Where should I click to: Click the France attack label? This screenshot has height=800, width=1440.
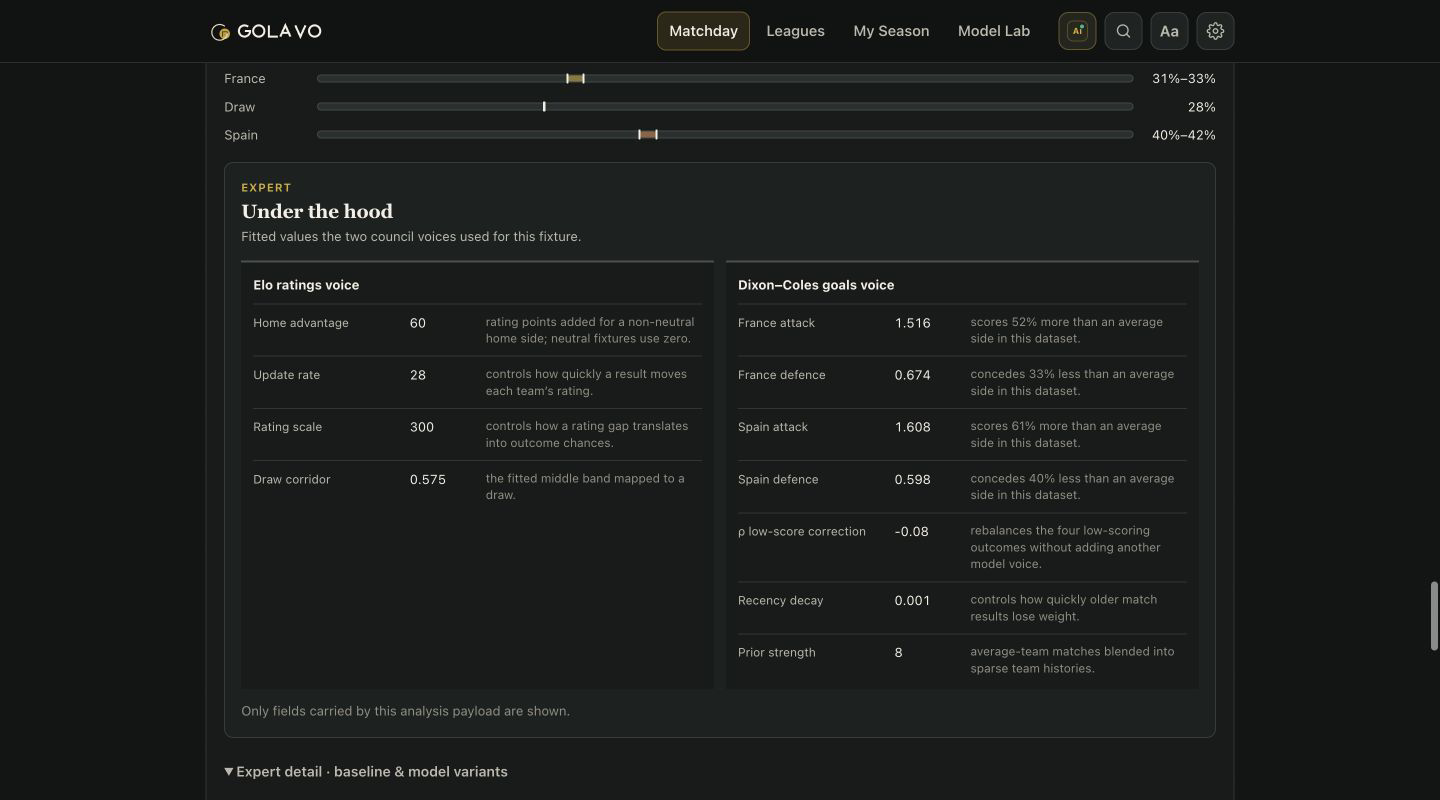(x=777, y=323)
